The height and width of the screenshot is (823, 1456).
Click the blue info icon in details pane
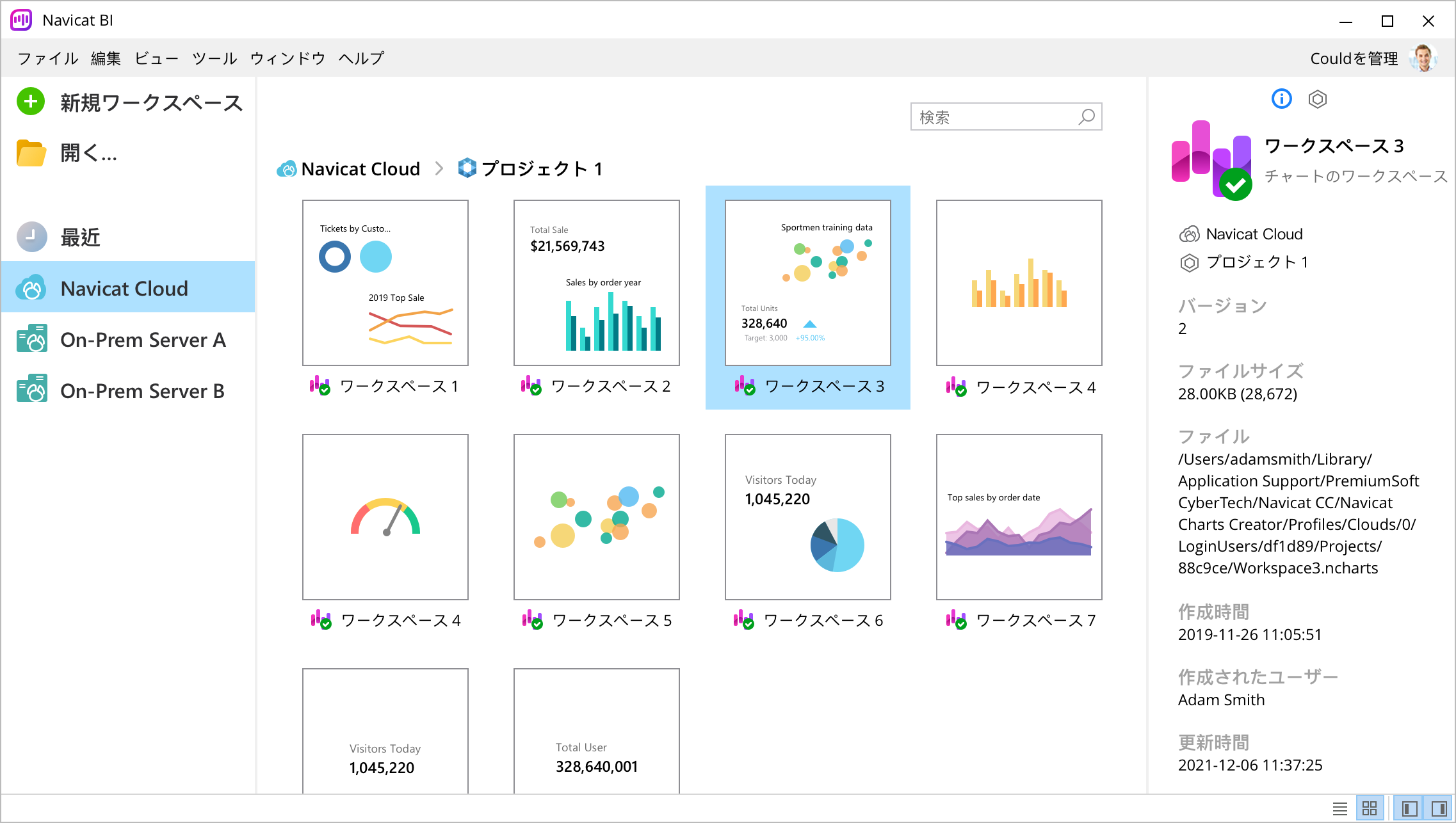click(x=1281, y=99)
